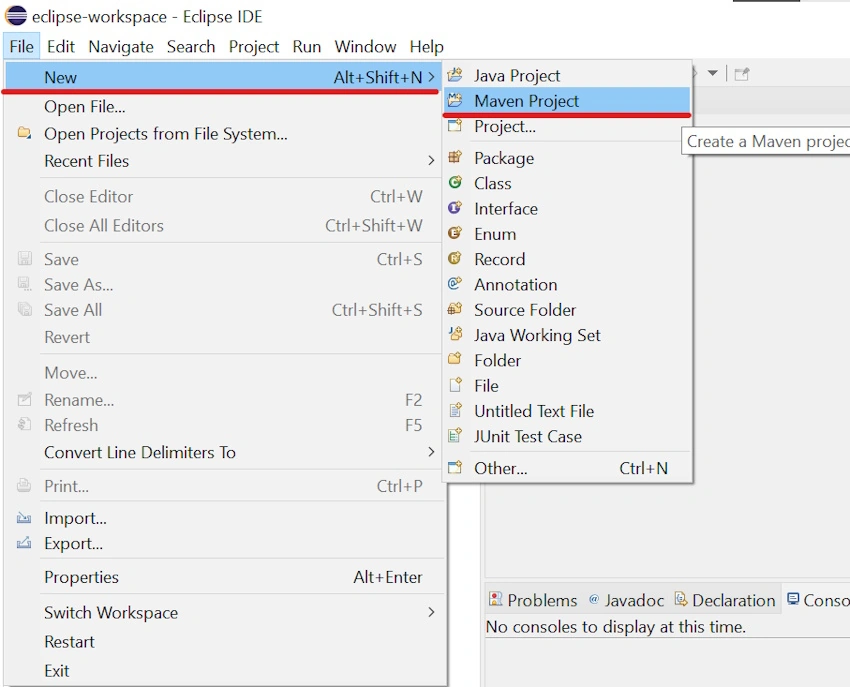Screen dimensions: 850x687
Task: Select the JUnit Test Case label
Action: click(x=528, y=436)
